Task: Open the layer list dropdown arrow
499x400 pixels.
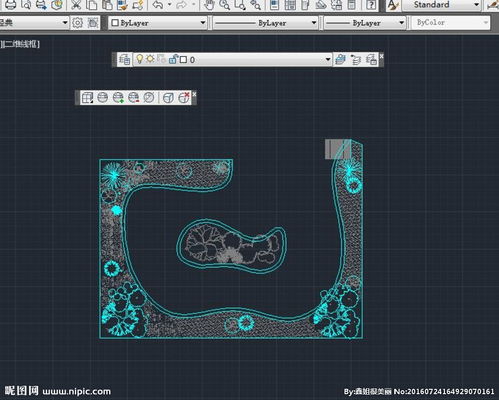Action: (328, 60)
